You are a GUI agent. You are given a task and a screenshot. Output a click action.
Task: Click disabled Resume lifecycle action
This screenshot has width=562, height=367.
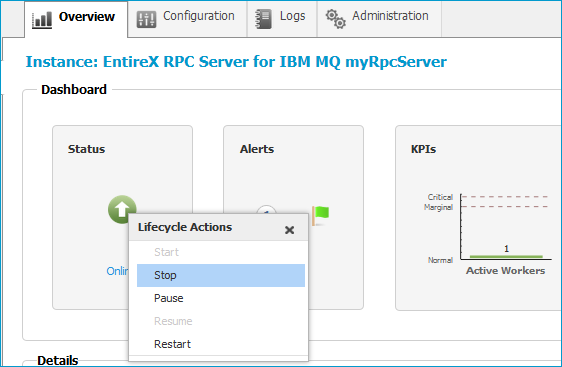coord(221,321)
